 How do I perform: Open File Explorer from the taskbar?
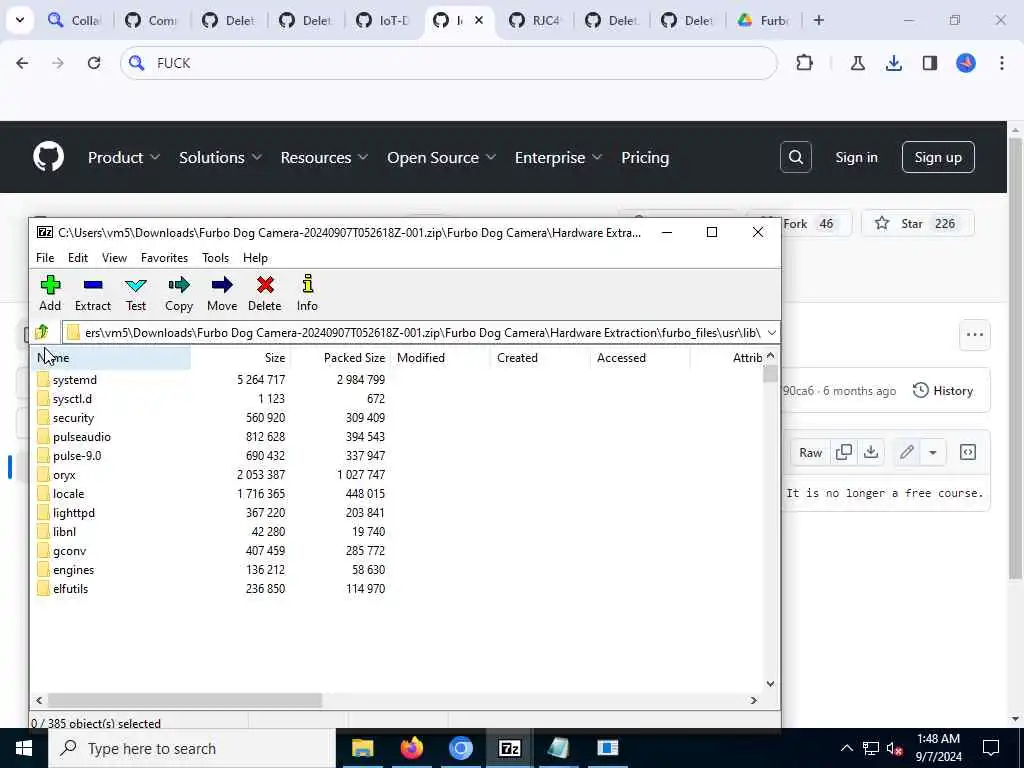(362, 748)
